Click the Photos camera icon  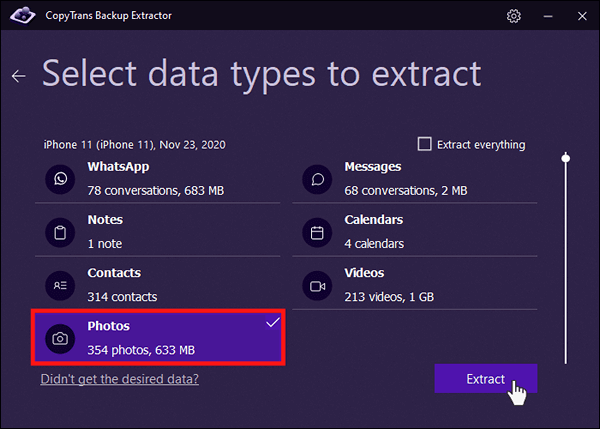[x=60, y=339]
